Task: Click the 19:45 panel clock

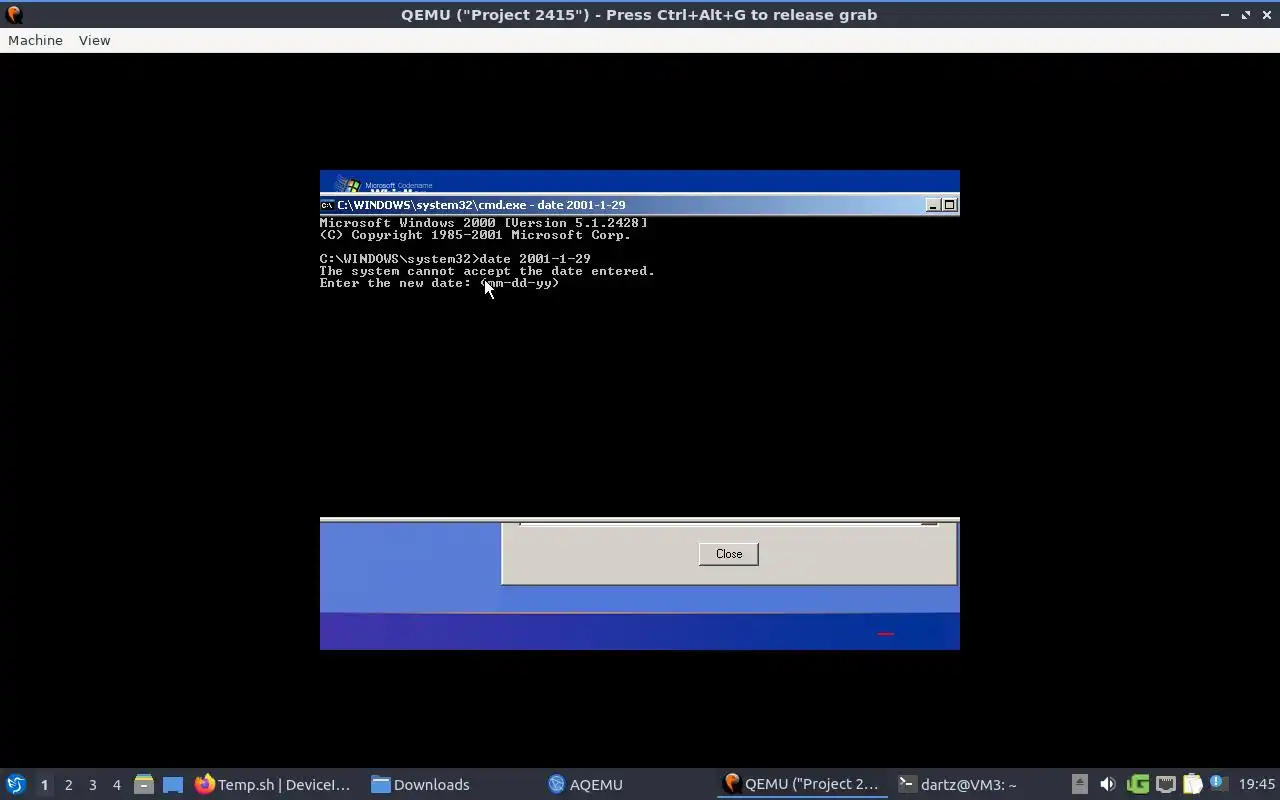Action: (x=1257, y=784)
